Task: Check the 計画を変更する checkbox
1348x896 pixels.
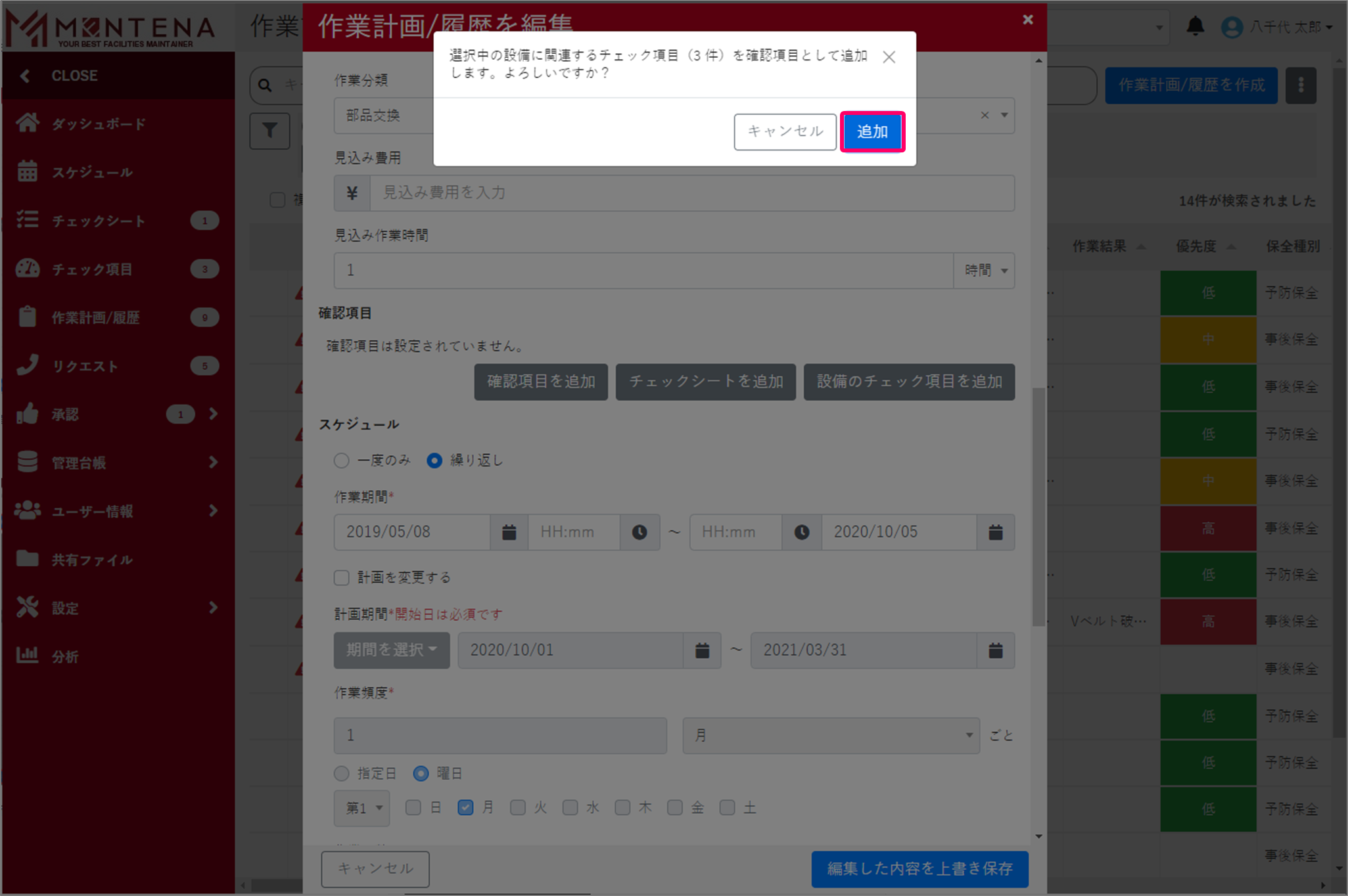Action: 341,577
